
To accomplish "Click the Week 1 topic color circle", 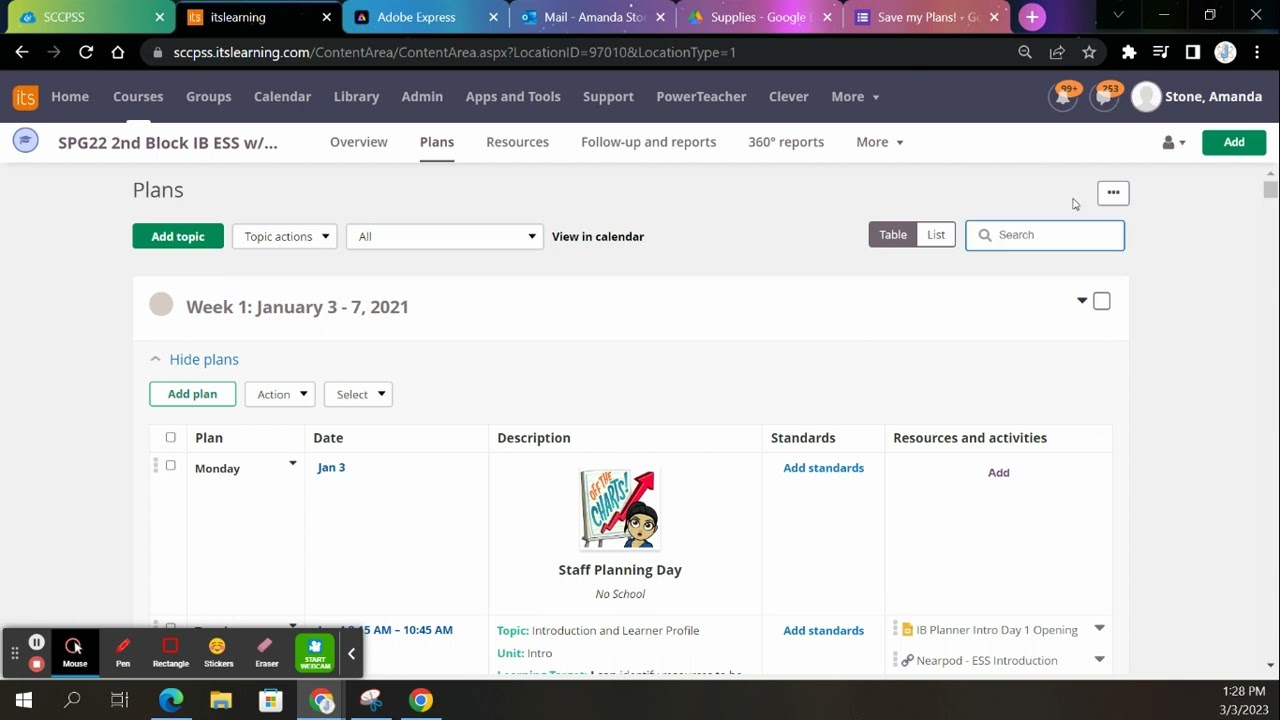I will click(x=161, y=305).
